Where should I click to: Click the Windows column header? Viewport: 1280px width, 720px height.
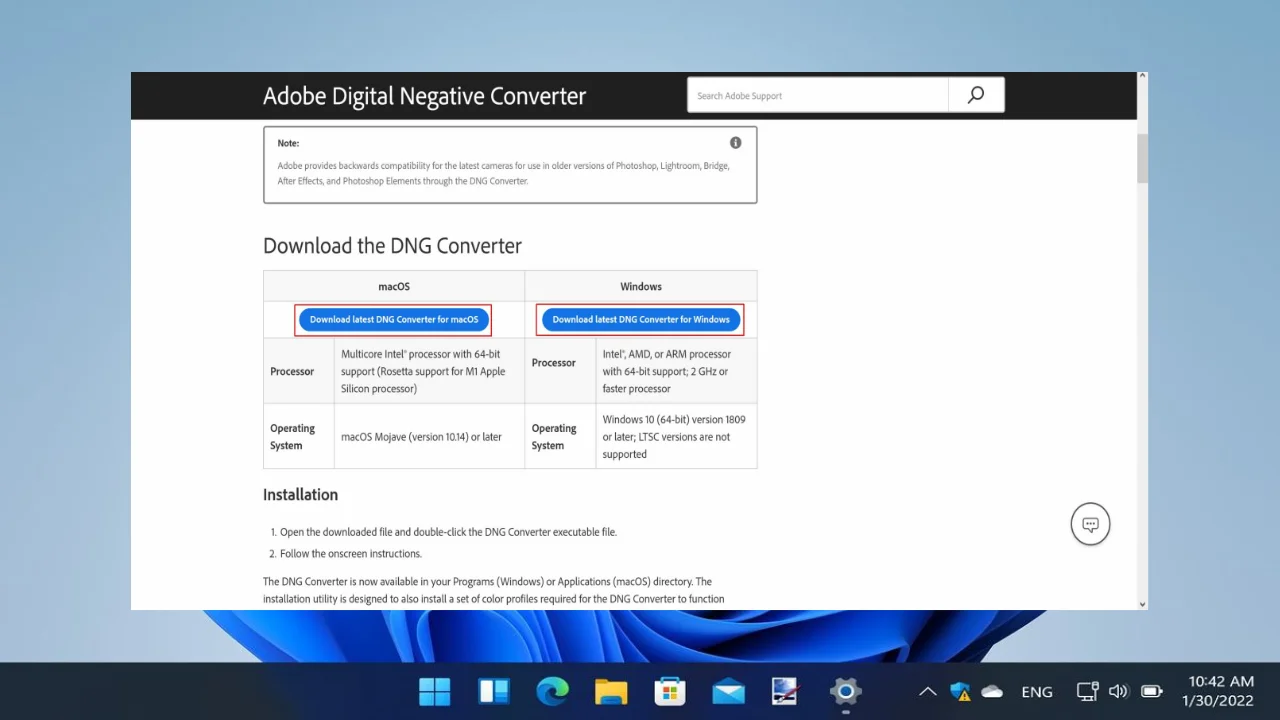pos(641,286)
